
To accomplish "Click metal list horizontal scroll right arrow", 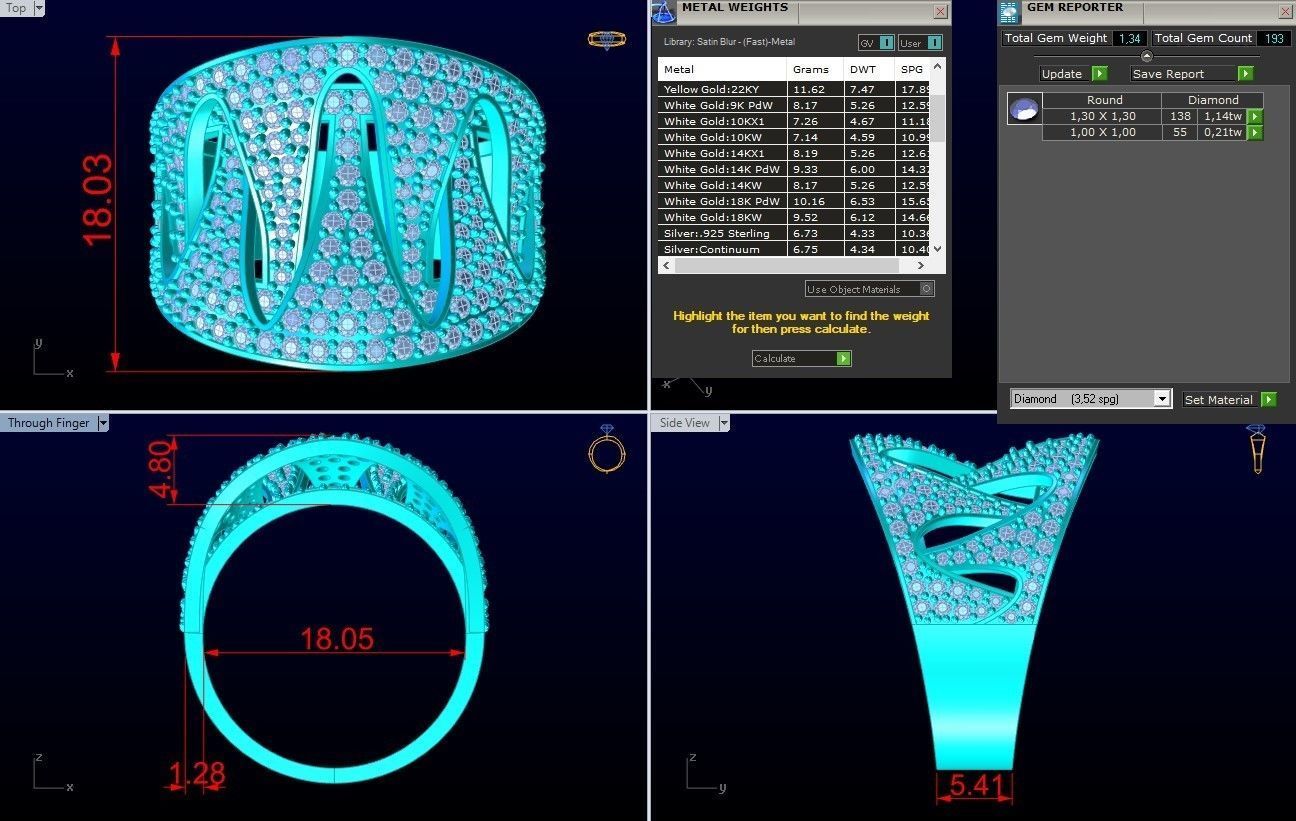I will [x=922, y=265].
